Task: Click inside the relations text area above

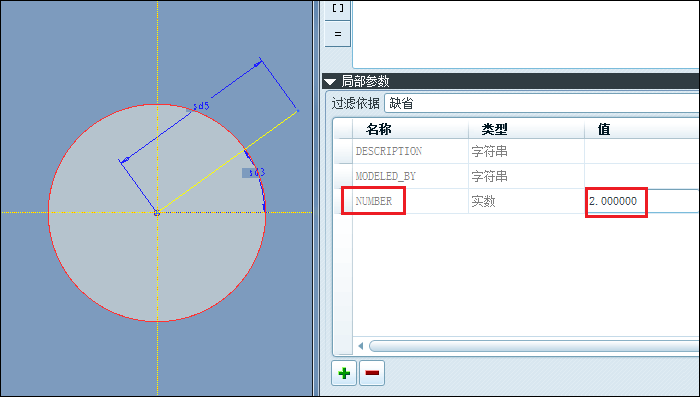Action: point(525,34)
